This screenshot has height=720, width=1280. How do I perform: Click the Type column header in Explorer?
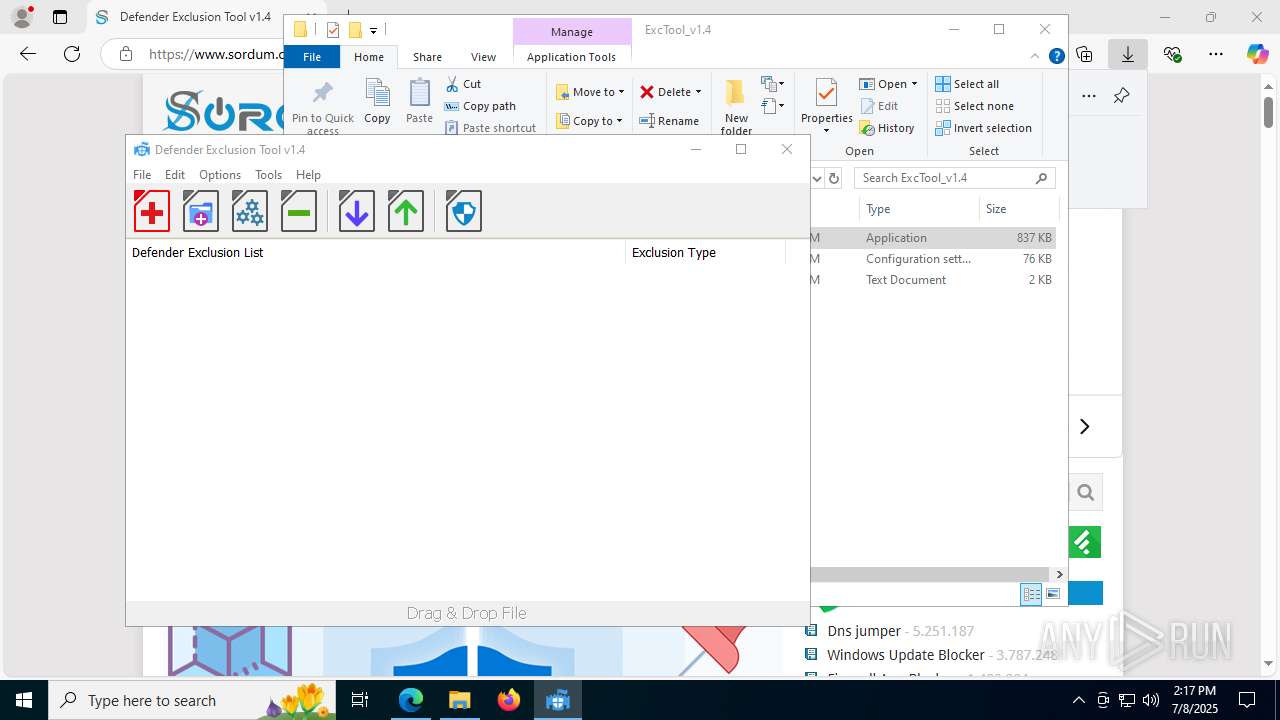click(918, 209)
